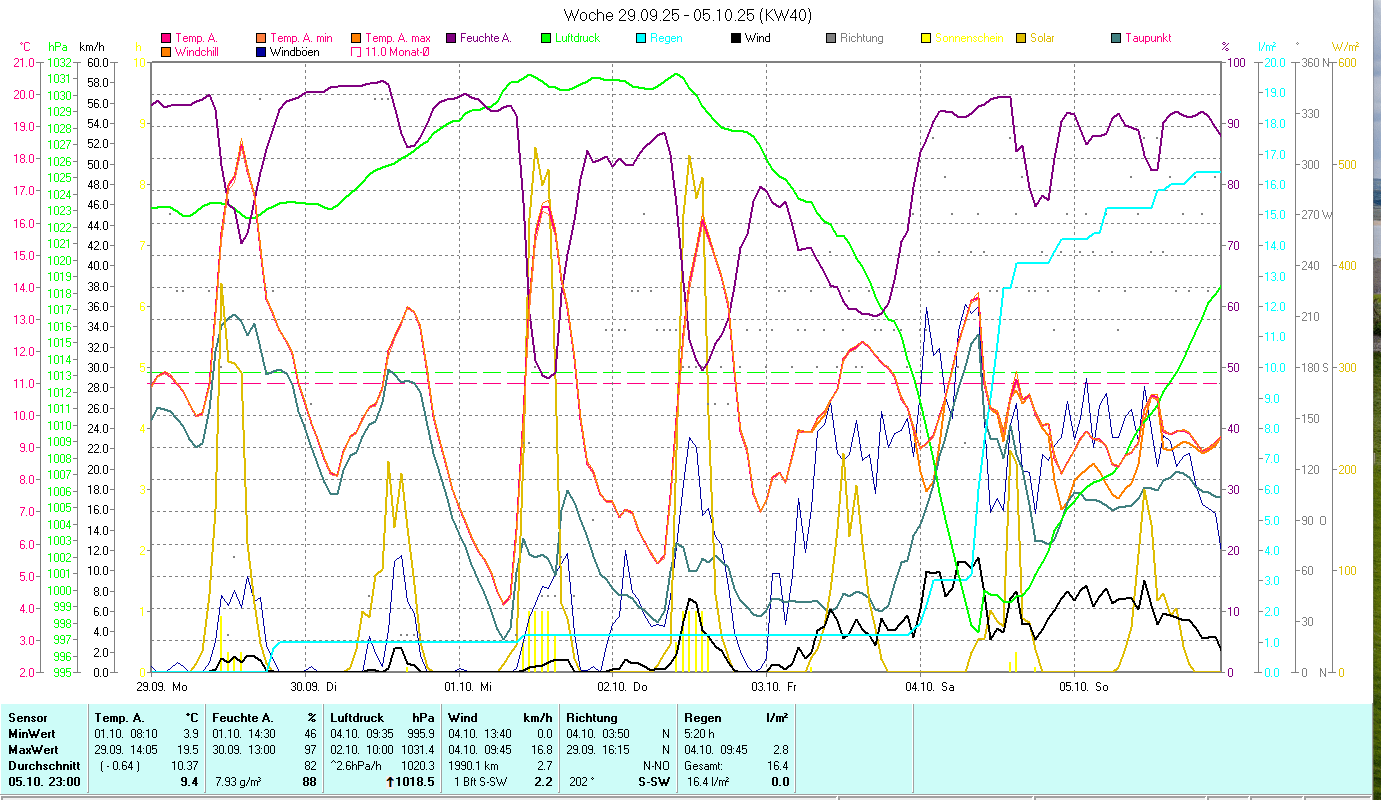The height and width of the screenshot is (800, 1381).
Task: Select the '05.10. So' date label
Action: (x=1082, y=686)
